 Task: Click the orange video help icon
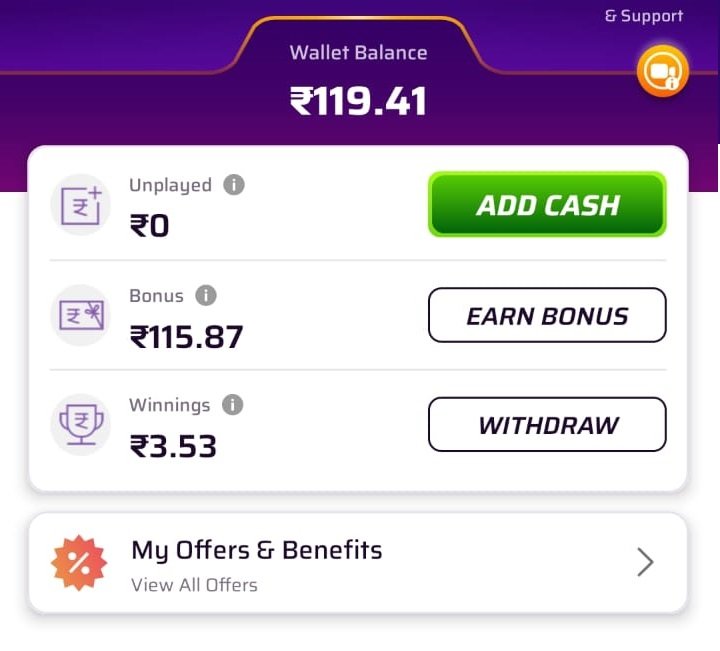tap(663, 72)
